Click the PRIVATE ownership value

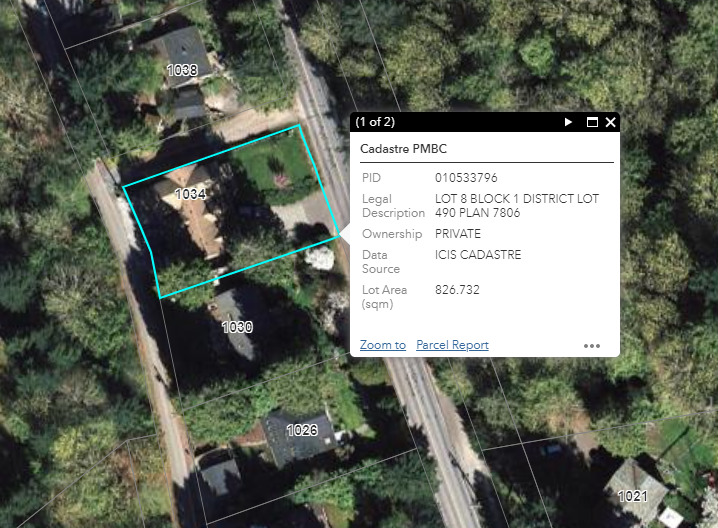(x=458, y=234)
